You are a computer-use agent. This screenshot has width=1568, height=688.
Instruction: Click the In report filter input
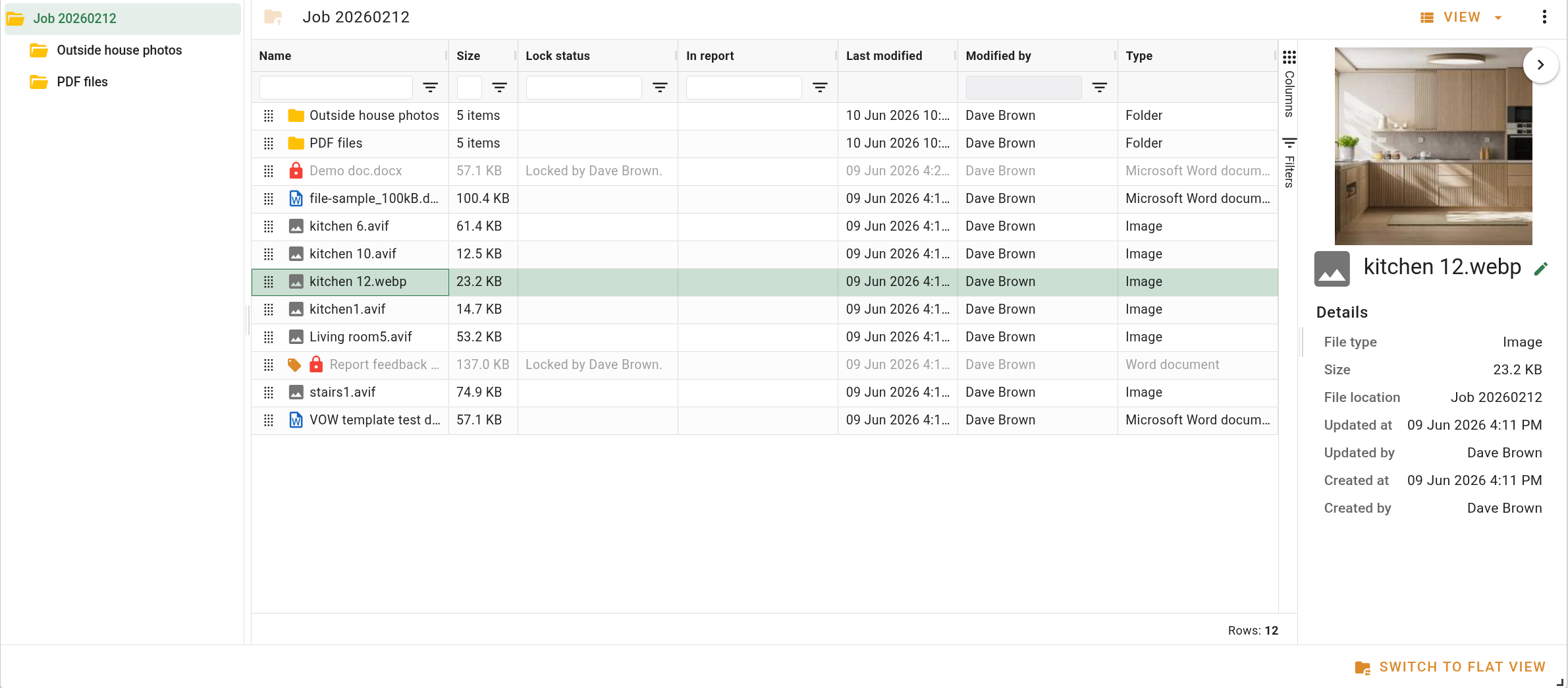(x=743, y=87)
